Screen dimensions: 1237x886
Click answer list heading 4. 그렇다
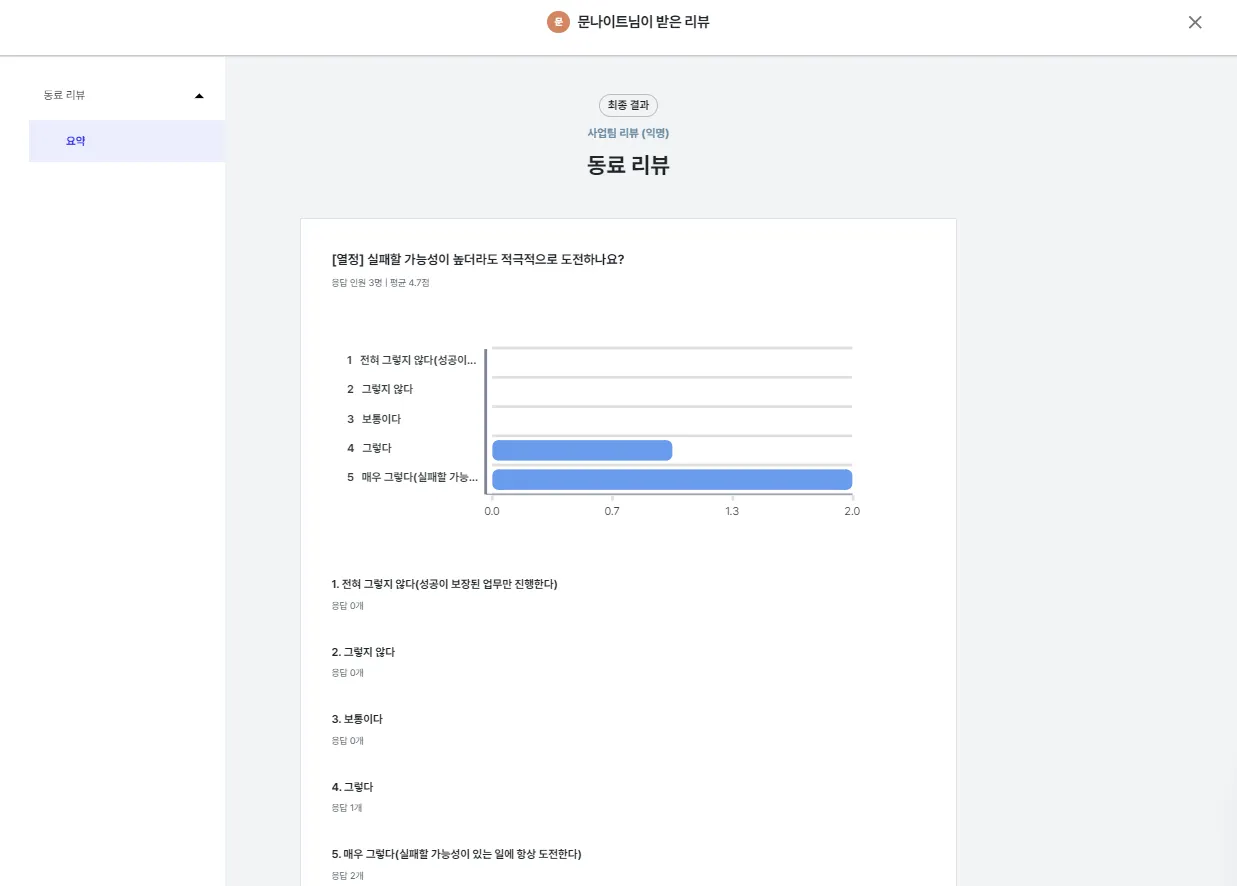pyautogui.click(x=352, y=787)
